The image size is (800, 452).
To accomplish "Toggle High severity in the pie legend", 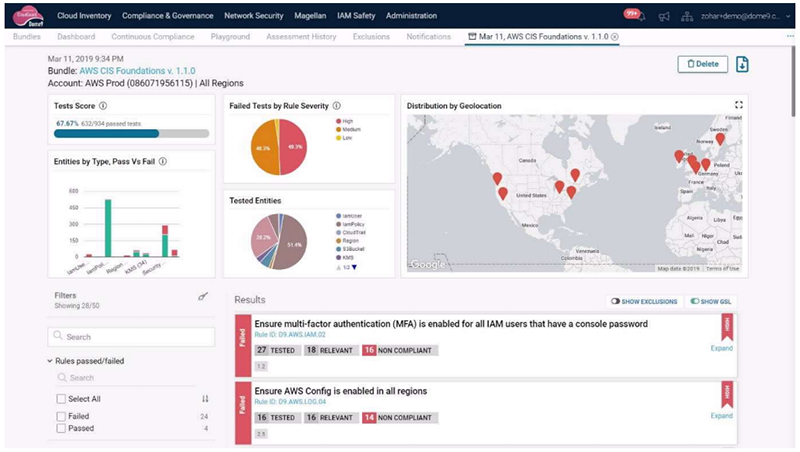I will tap(344, 121).
